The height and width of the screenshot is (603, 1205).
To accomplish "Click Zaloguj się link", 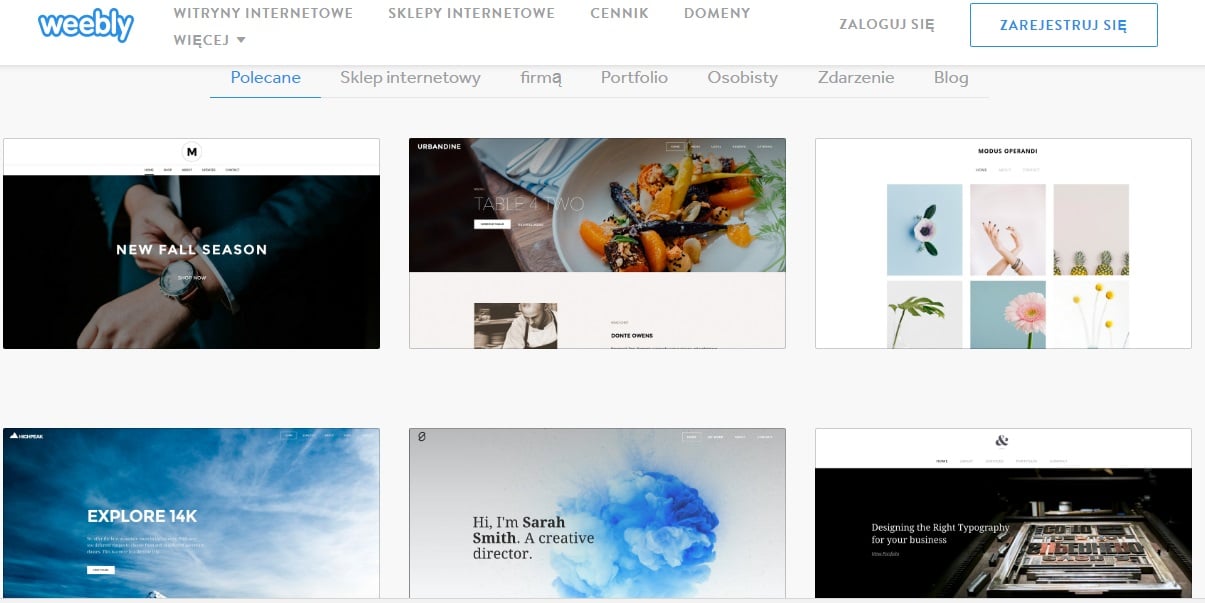I will click(x=887, y=25).
